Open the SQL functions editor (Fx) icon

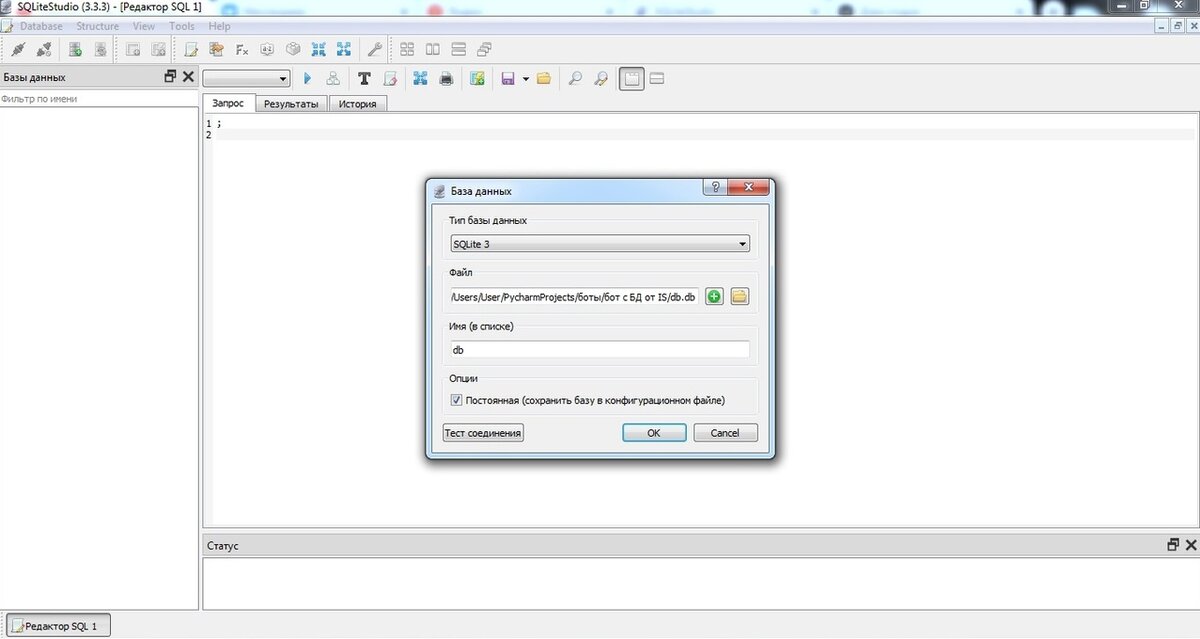[x=242, y=49]
